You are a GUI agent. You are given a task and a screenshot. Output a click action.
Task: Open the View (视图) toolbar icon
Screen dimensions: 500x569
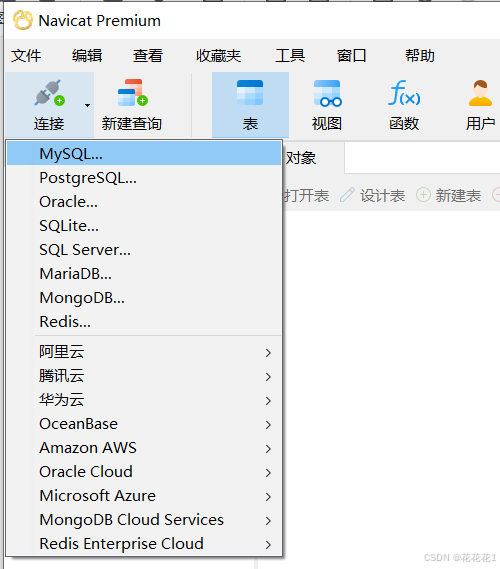[x=327, y=94]
